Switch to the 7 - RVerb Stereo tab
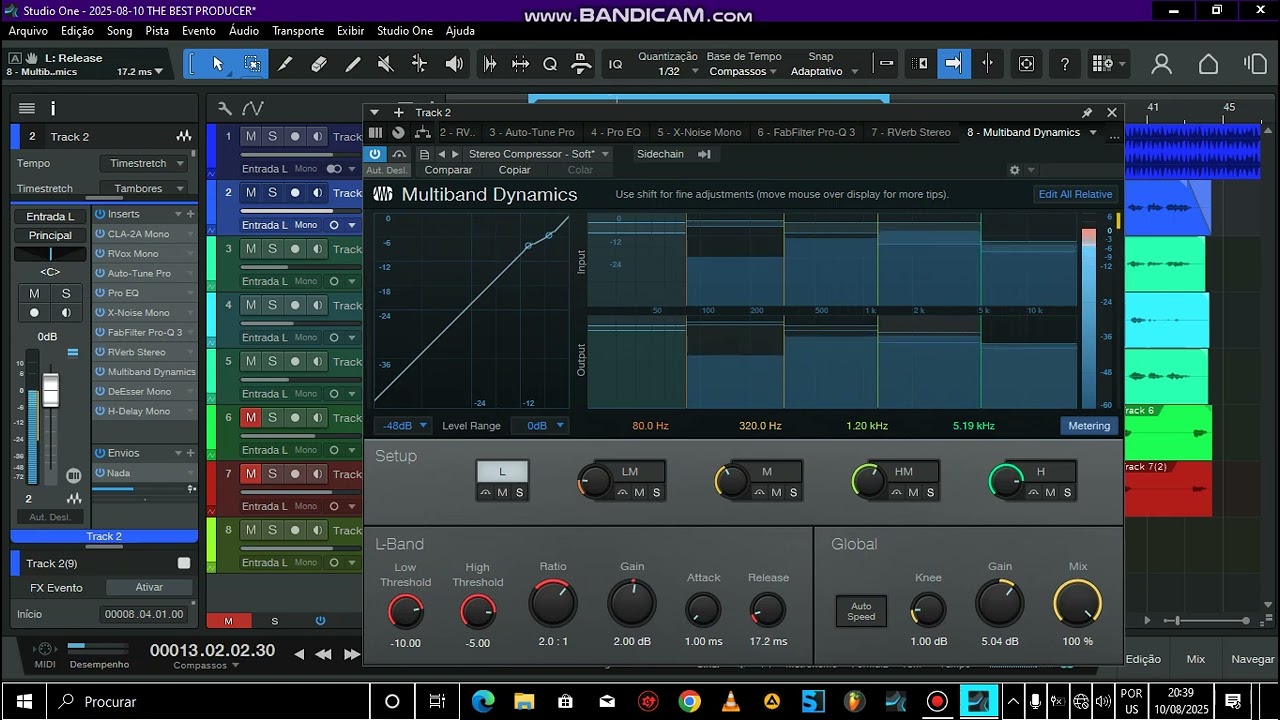This screenshot has height=720, width=1280. pyautogui.click(x=910, y=132)
